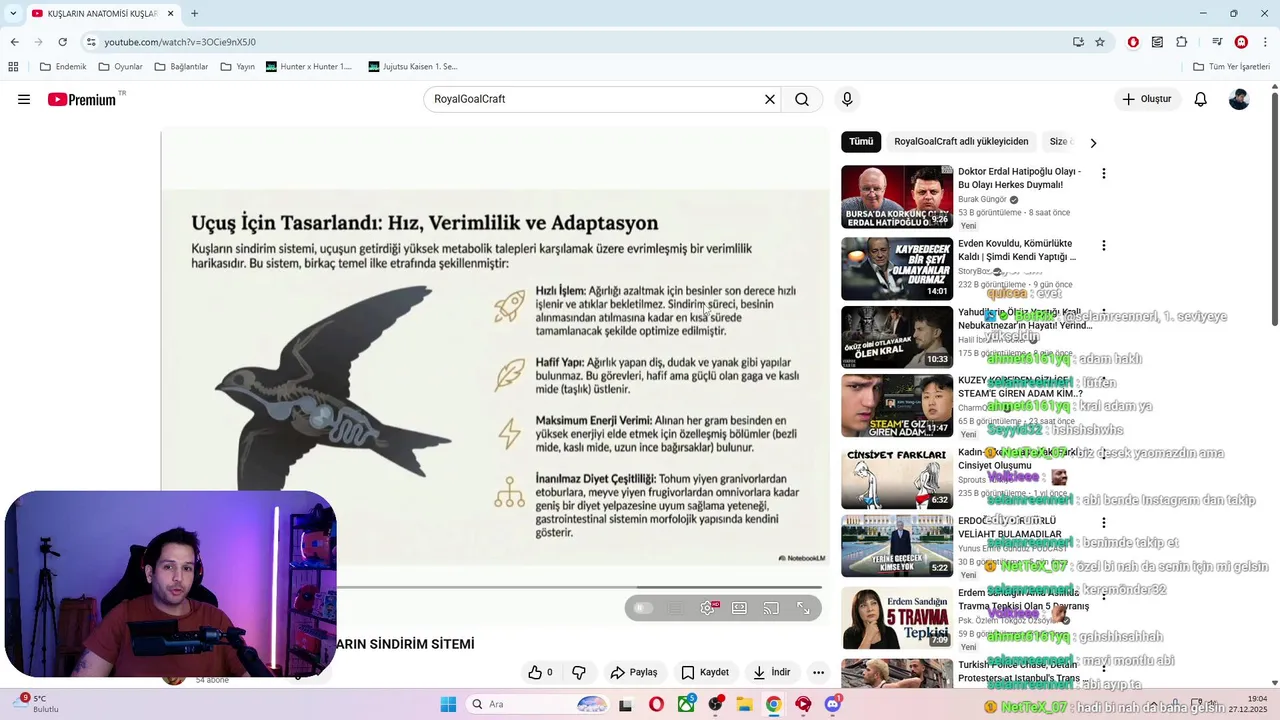
Task: Open Yayın bookmark folder
Action: coord(238,67)
